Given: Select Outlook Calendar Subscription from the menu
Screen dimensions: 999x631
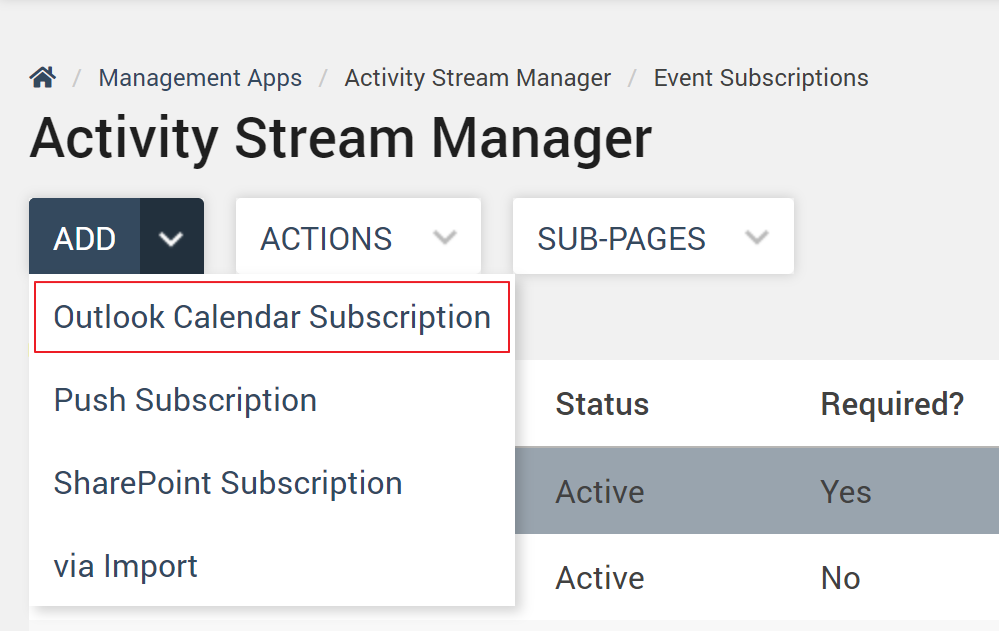Looking at the screenshot, I should 272,317.
